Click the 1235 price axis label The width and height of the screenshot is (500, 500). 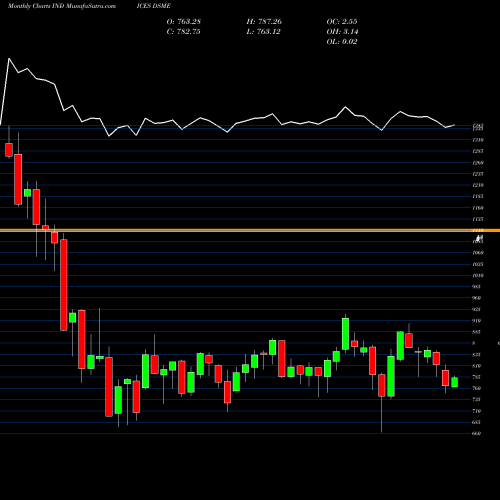(x=478, y=174)
